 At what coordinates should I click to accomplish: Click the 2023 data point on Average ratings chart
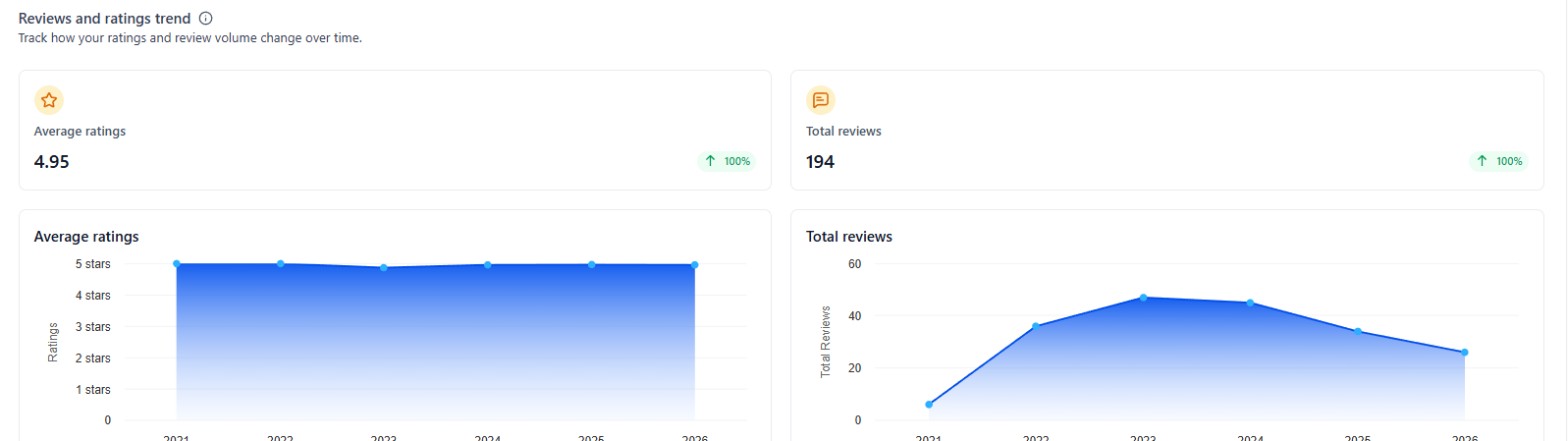click(384, 267)
